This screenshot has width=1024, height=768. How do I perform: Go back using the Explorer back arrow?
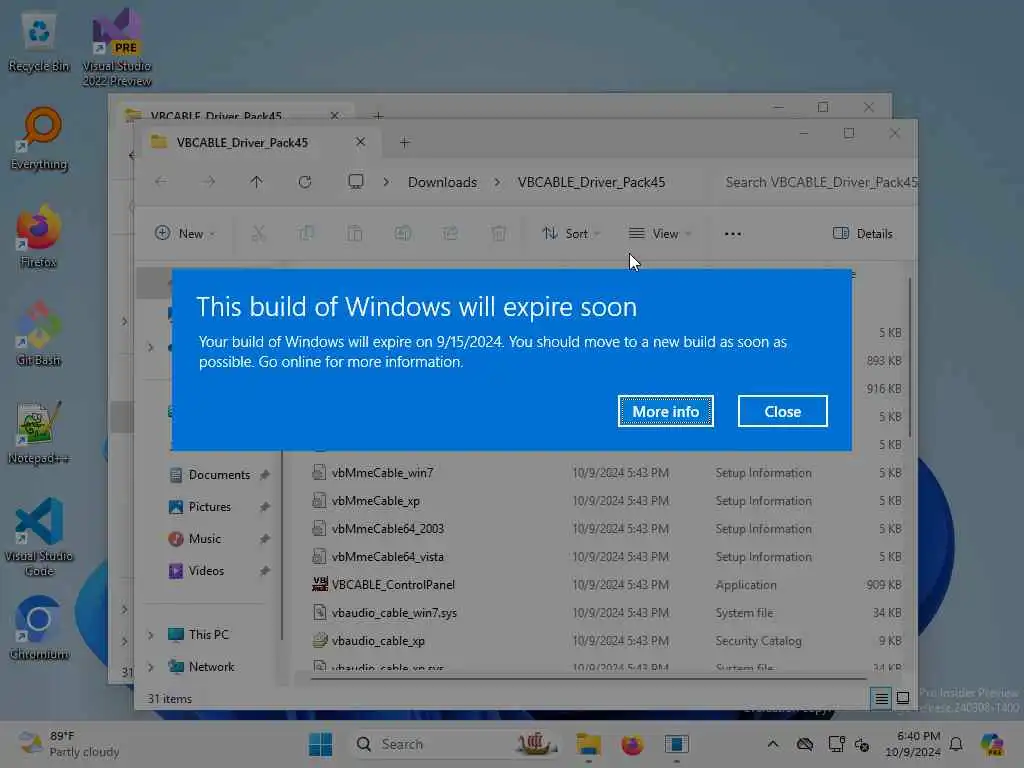click(x=161, y=182)
